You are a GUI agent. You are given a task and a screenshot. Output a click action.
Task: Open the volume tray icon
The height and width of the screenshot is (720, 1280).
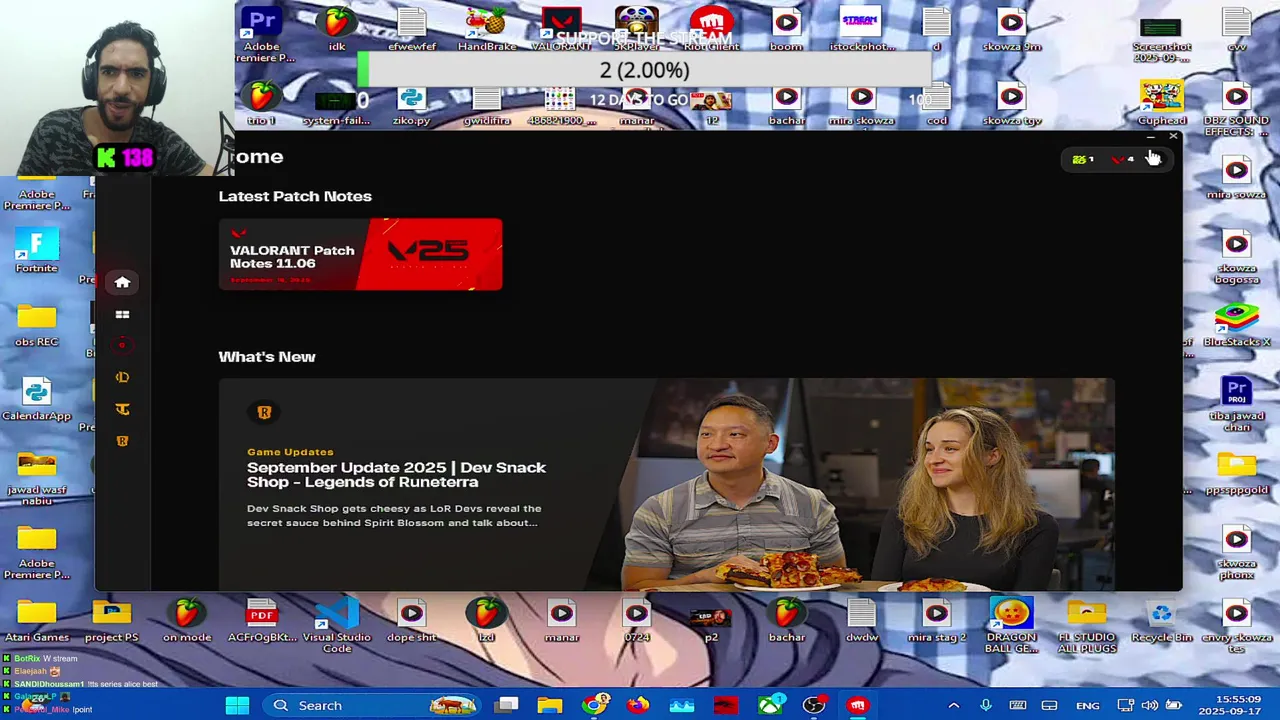[x=1150, y=706]
